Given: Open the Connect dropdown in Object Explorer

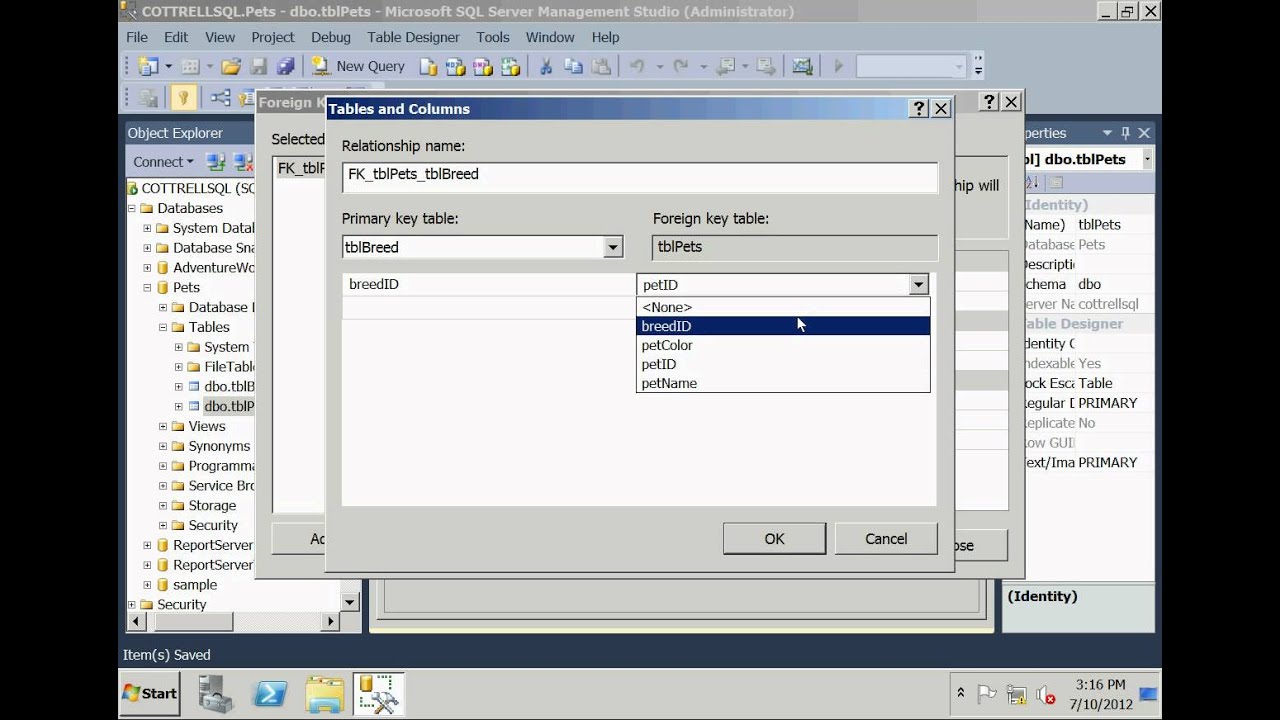Looking at the screenshot, I should (163, 161).
